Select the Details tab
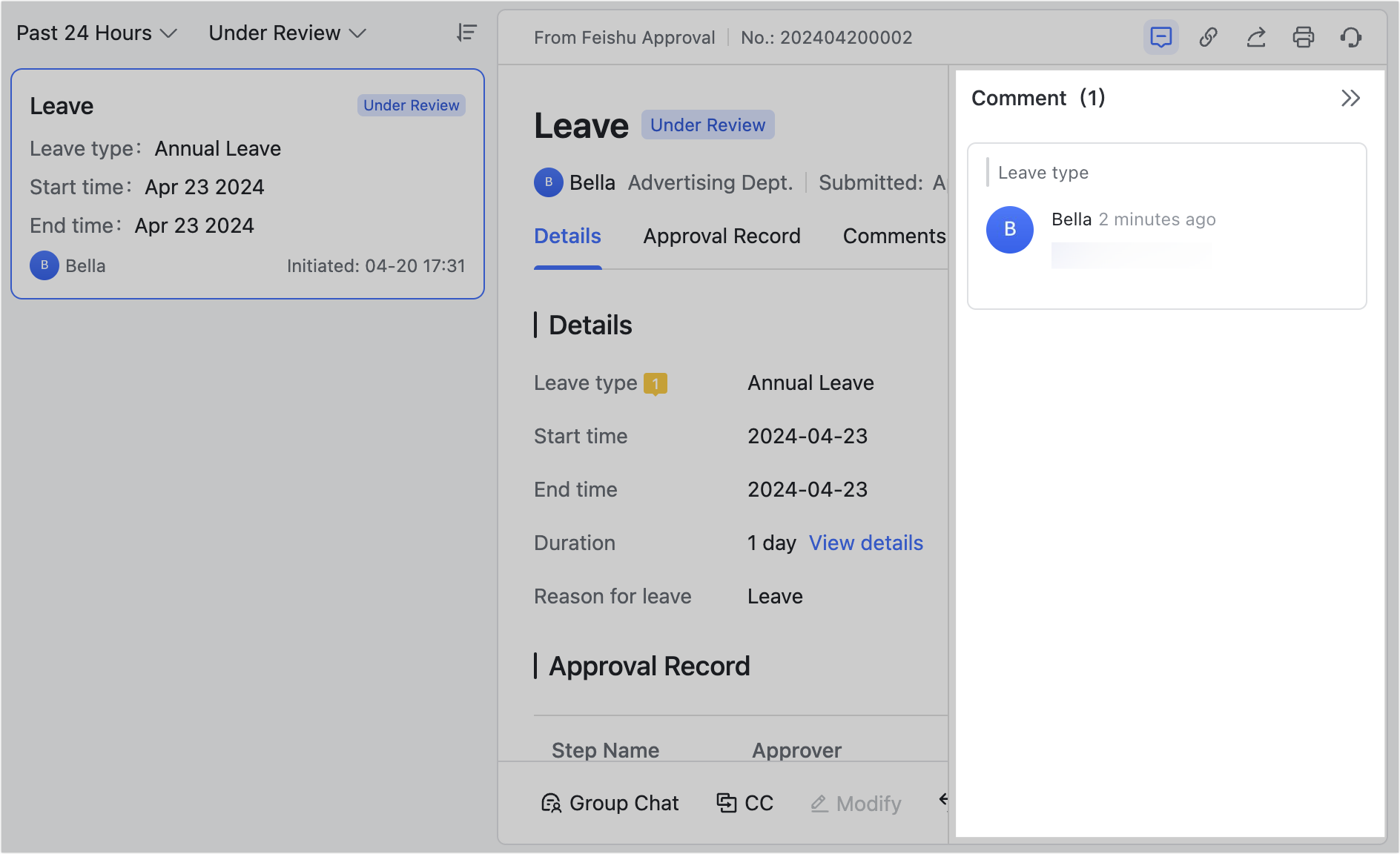The width and height of the screenshot is (1400, 854). pyautogui.click(x=567, y=236)
